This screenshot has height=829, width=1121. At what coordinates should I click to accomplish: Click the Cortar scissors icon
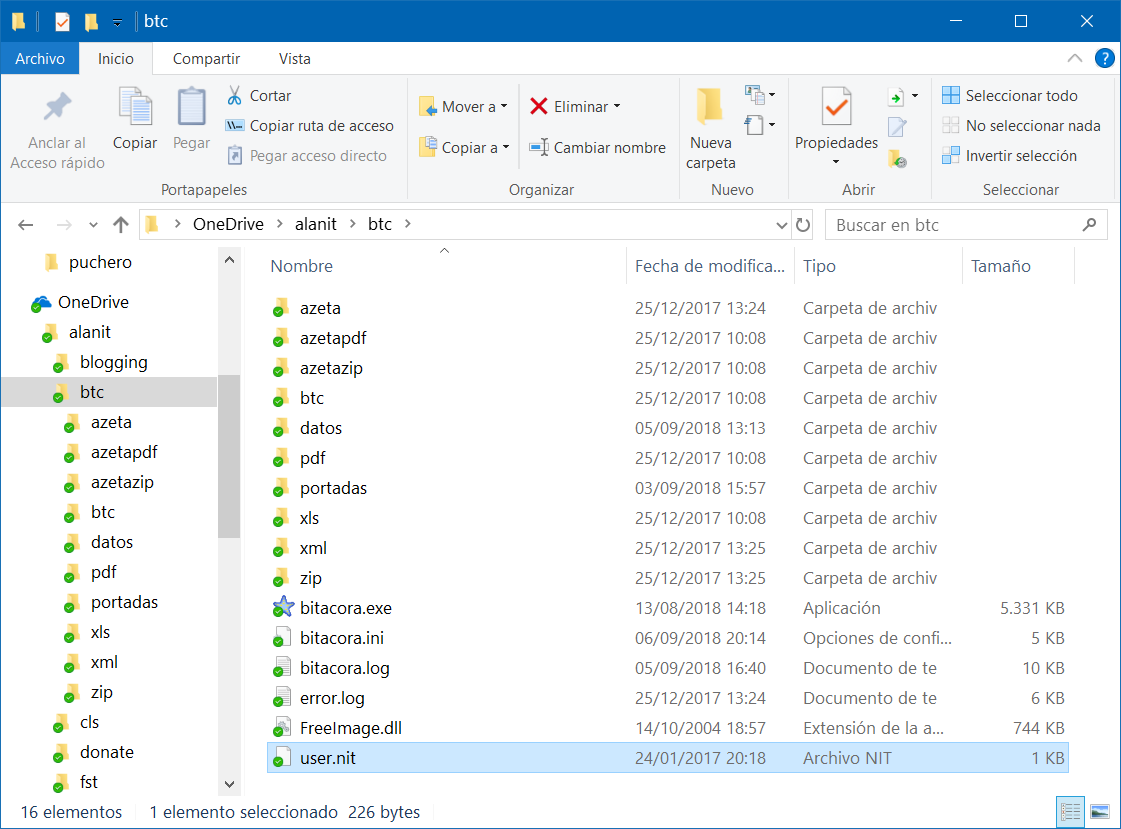point(235,96)
